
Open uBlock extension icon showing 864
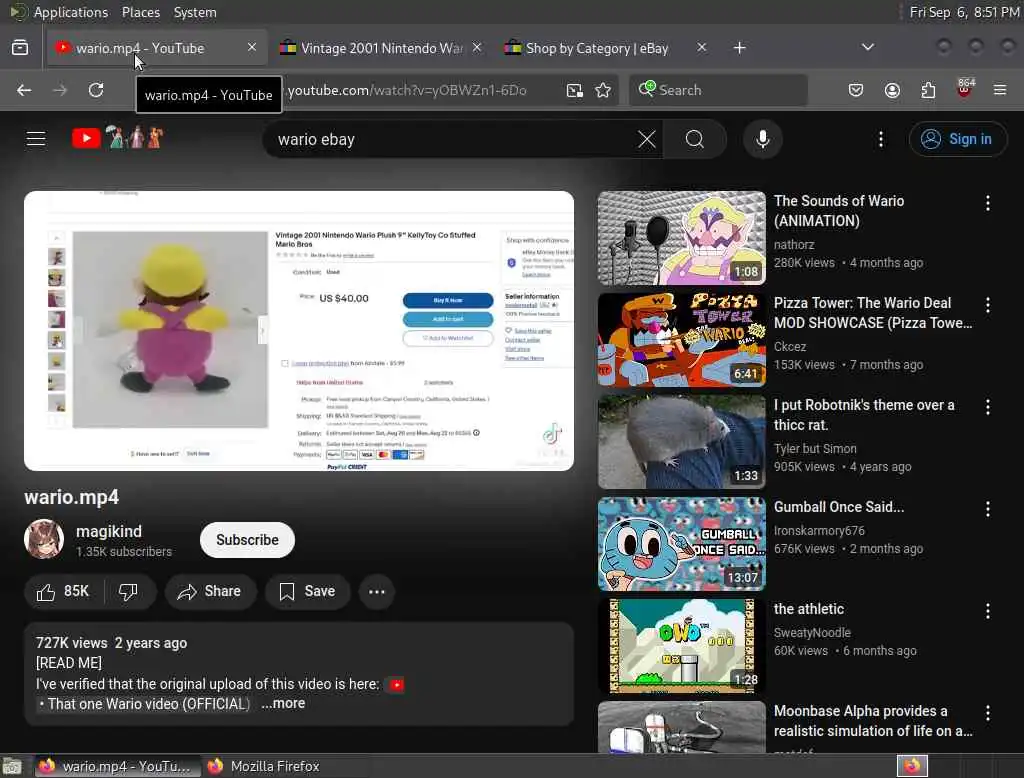965,89
